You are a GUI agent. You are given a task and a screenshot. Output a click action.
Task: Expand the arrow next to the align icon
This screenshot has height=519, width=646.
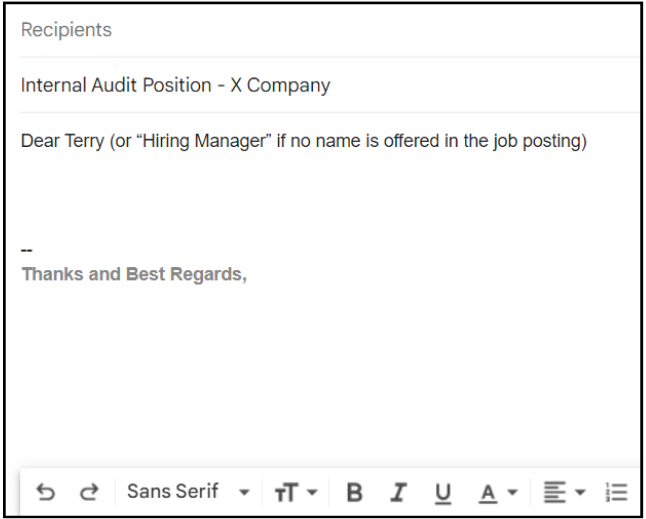(x=580, y=492)
